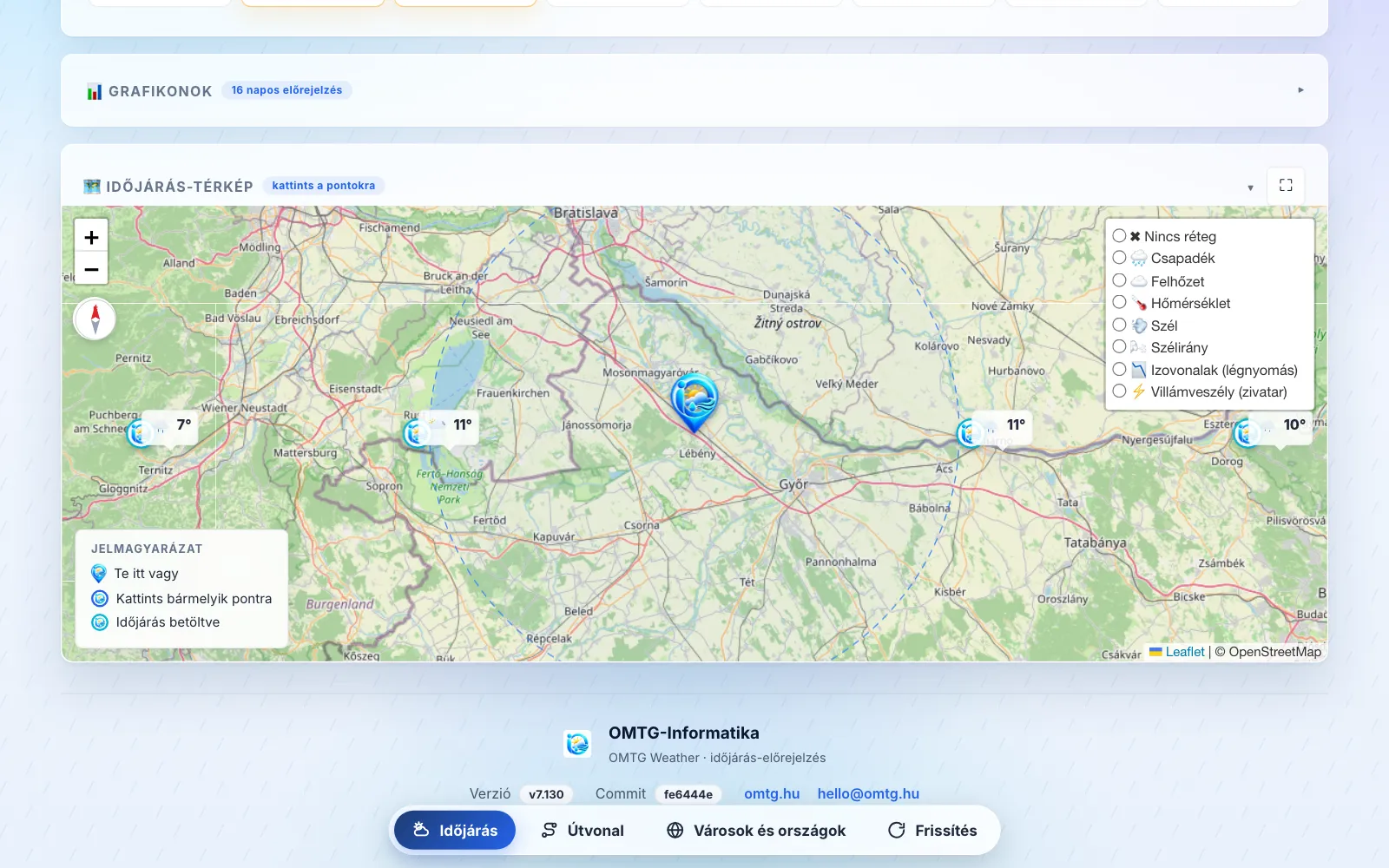The height and width of the screenshot is (868, 1389).
Task: Click the Frissítés refresh button
Action: (932, 830)
